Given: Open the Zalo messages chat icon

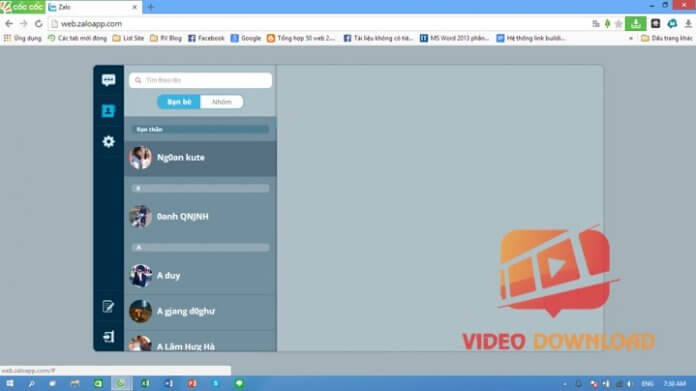Looking at the screenshot, I should [108, 80].
